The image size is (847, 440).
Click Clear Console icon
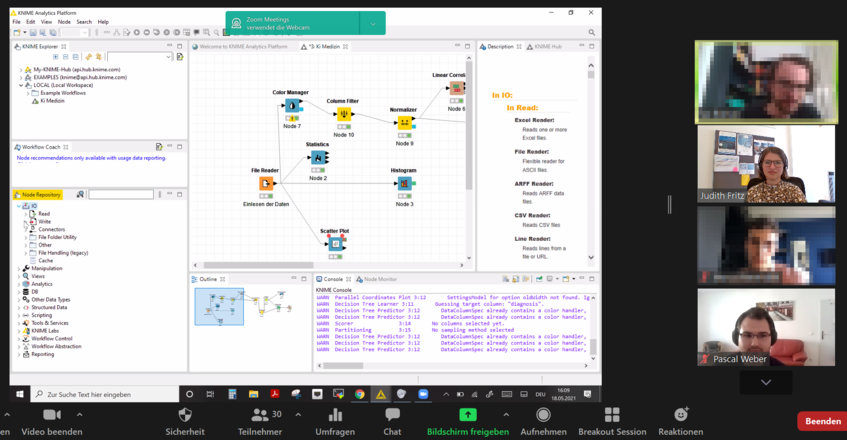(506, 279)
